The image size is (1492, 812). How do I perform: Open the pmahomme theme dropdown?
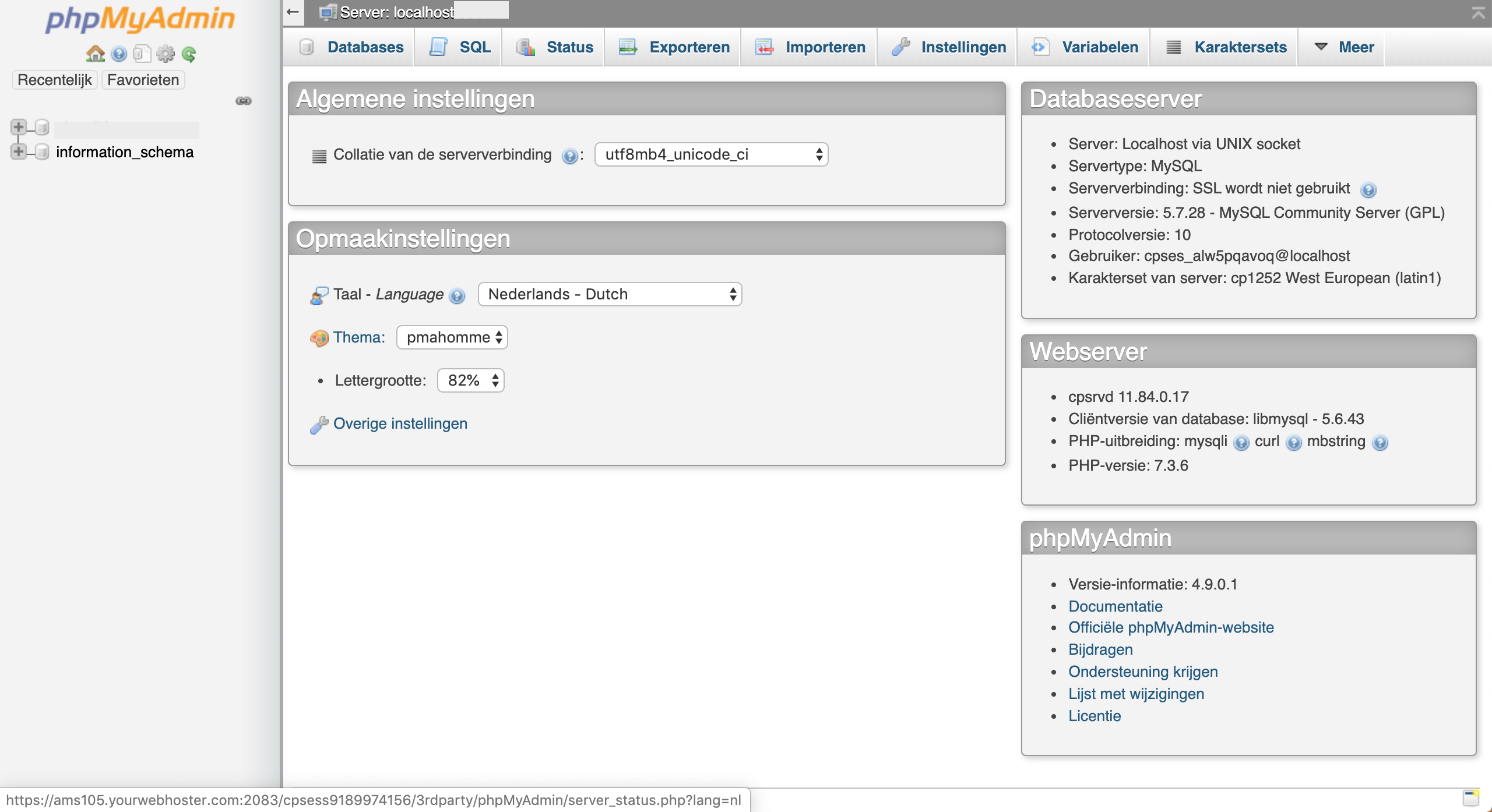tap(452, 337)
